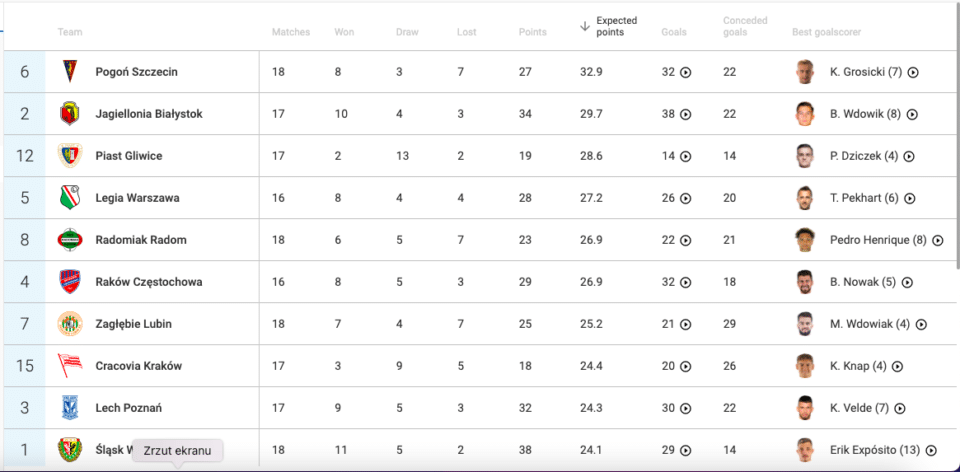Open the Zagłębie Lubin team page
Screen dimensions: 960x472
tap(133, 324)
